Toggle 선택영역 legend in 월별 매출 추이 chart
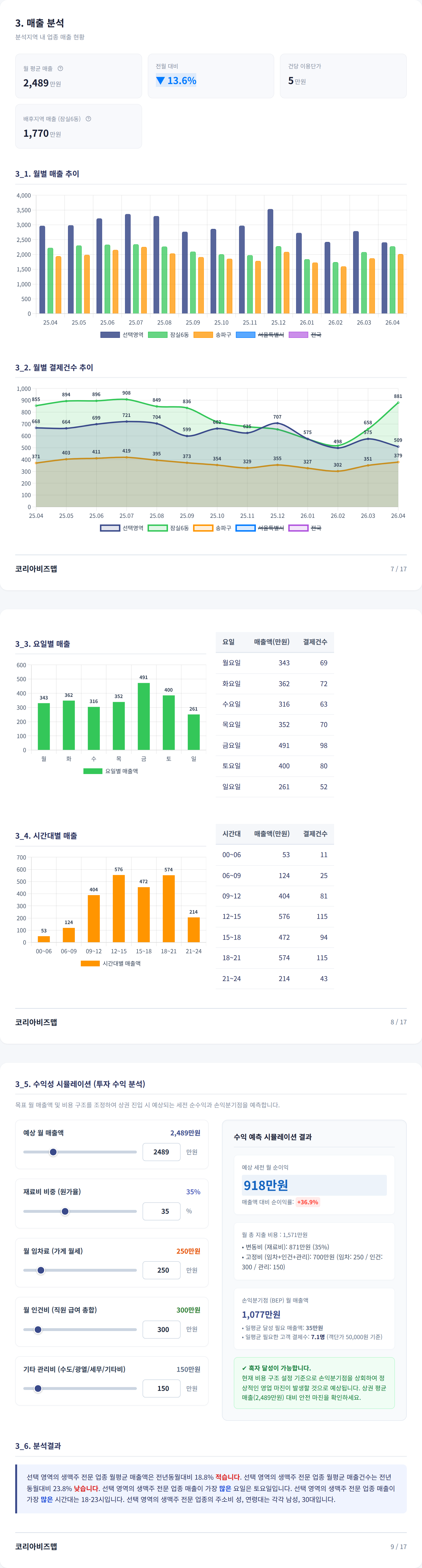 click(x=122, y=335)
